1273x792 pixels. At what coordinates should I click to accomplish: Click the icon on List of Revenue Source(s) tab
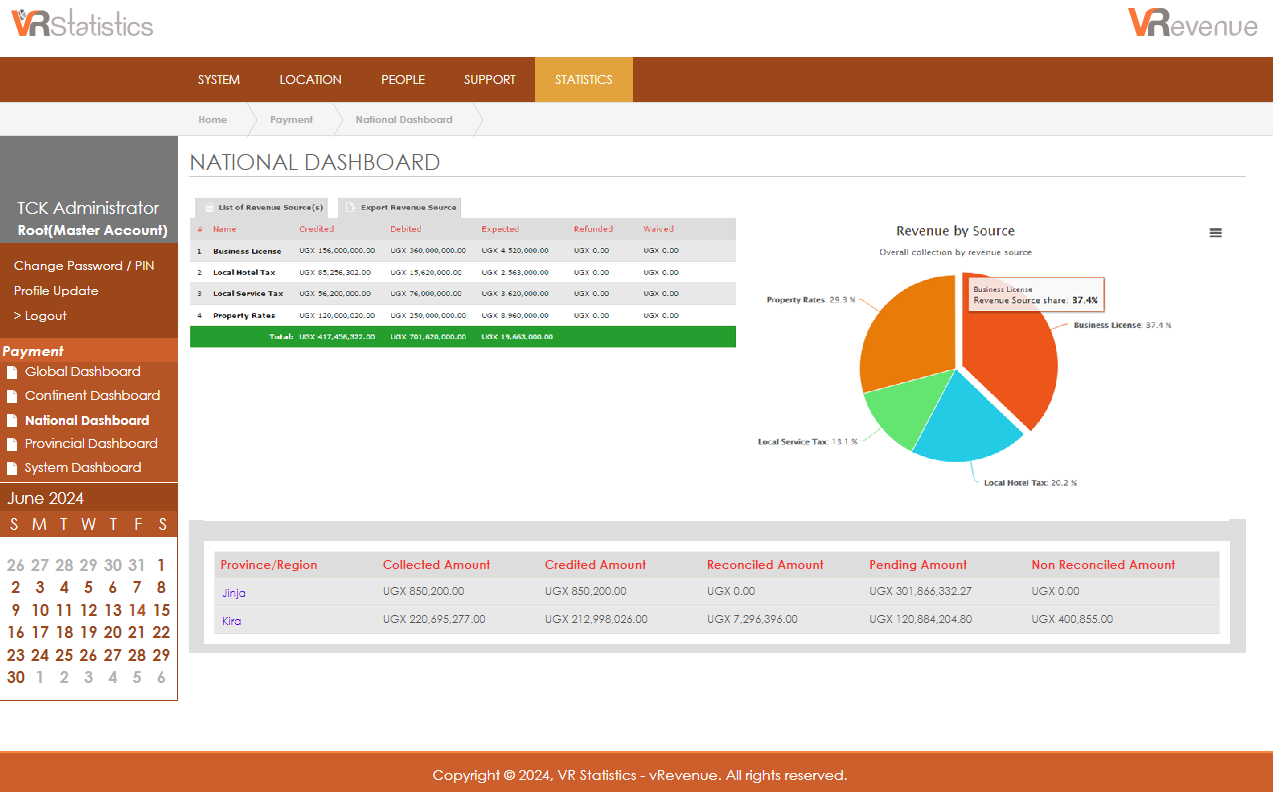point(209,208)
